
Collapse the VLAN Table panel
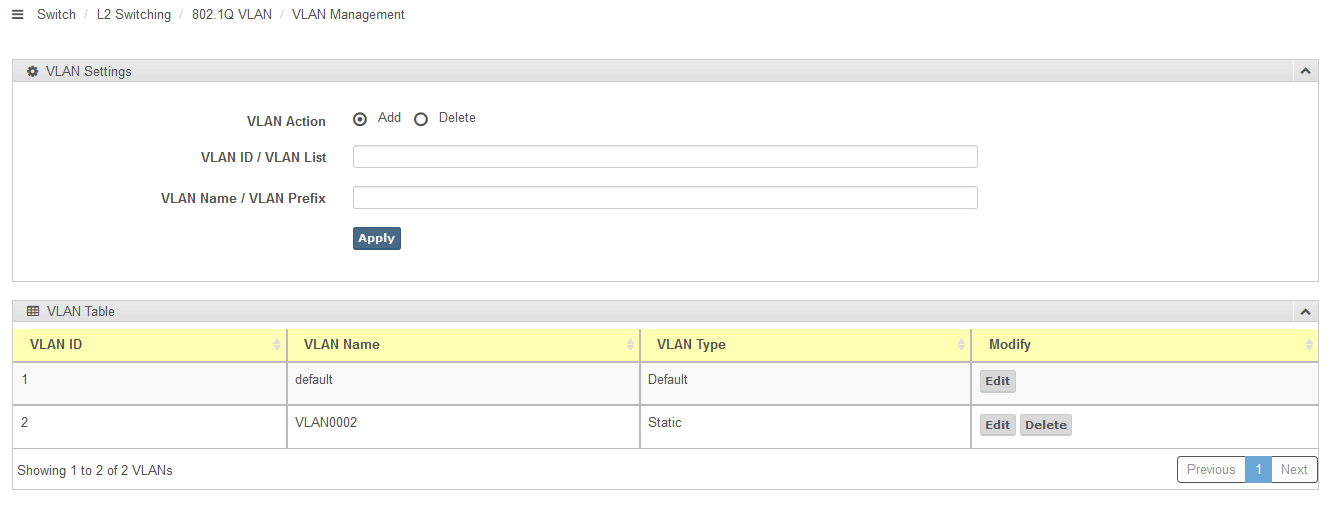pos(1304,312)
